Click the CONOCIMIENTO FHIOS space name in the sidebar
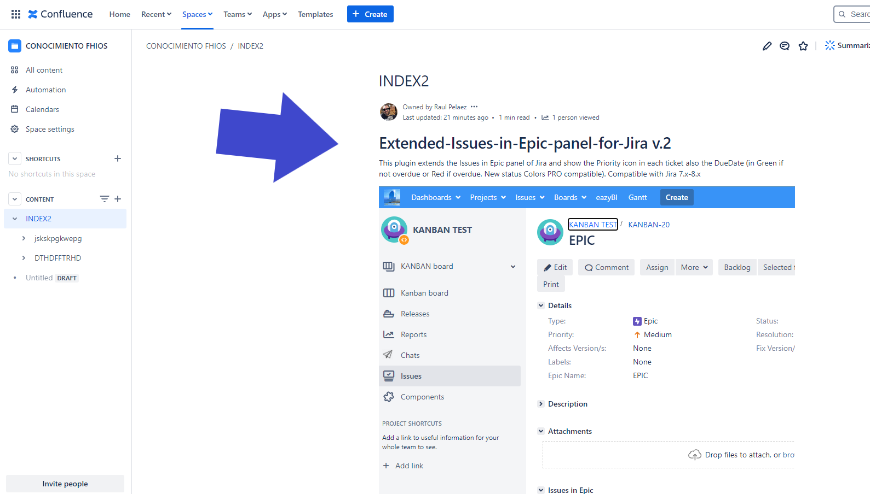Screen dimensions: 870x494 (x=67, y=46)
